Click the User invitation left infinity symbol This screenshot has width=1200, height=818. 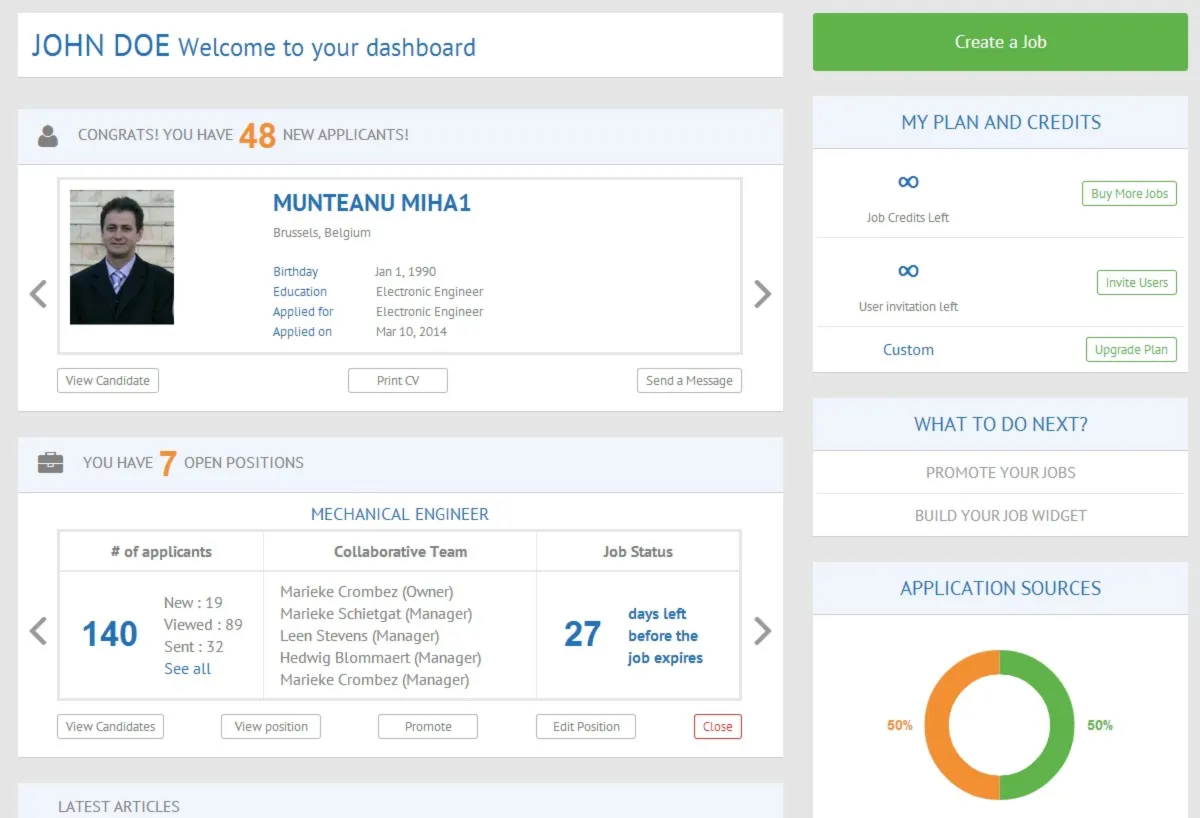coord(908,271)
